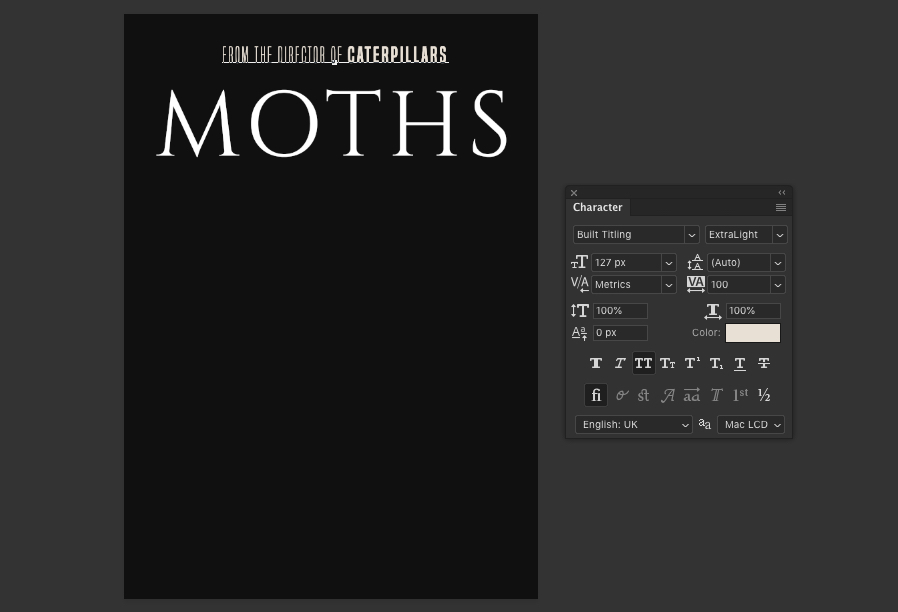Toggle Small Caps text style
Image resolution: width=898 pixels, height=612 pixels.
coord(668,363)
